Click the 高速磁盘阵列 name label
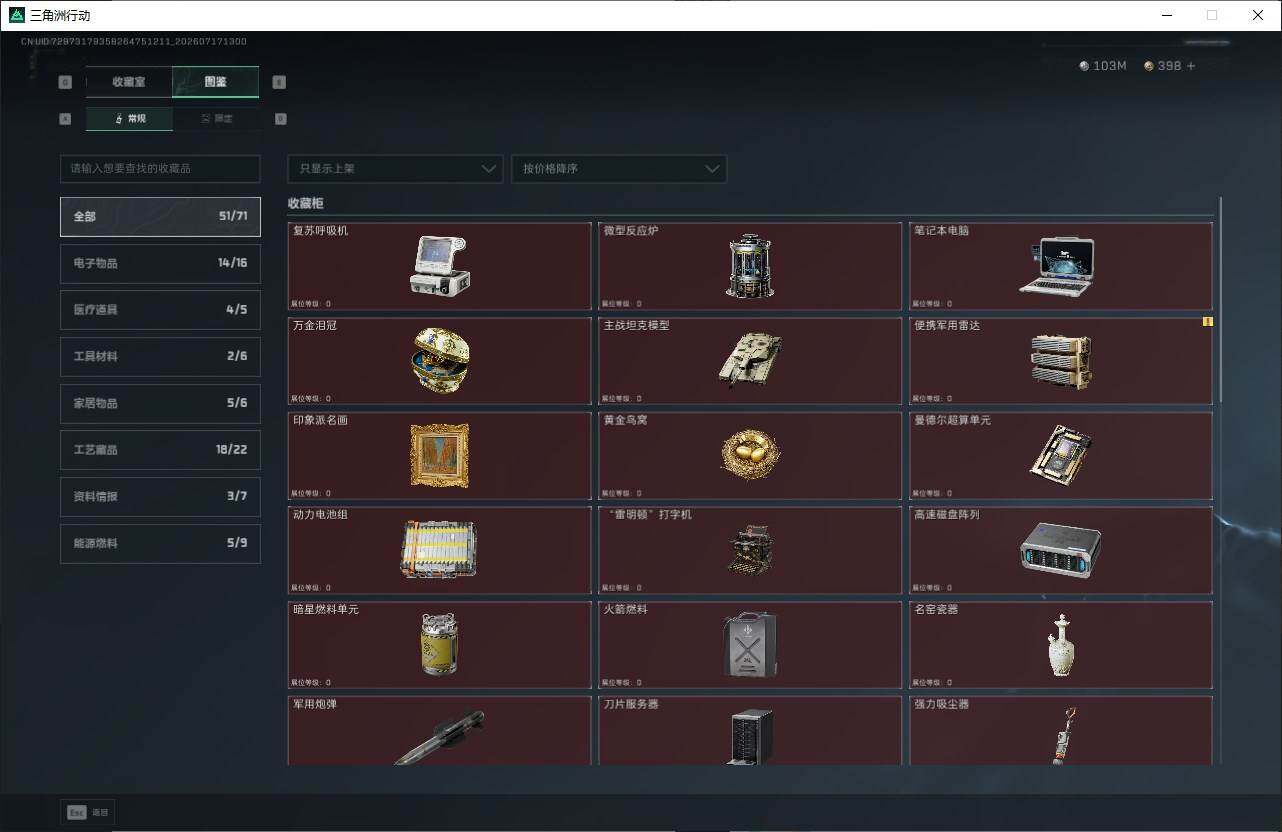The image size is (1282, 832). (x=947, y=515)
